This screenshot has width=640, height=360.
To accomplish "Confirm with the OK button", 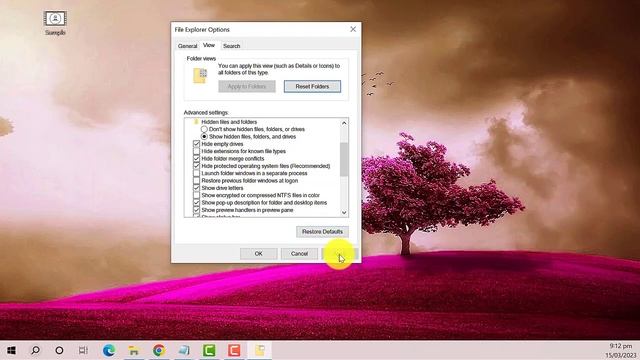I will tap(258, 254).
